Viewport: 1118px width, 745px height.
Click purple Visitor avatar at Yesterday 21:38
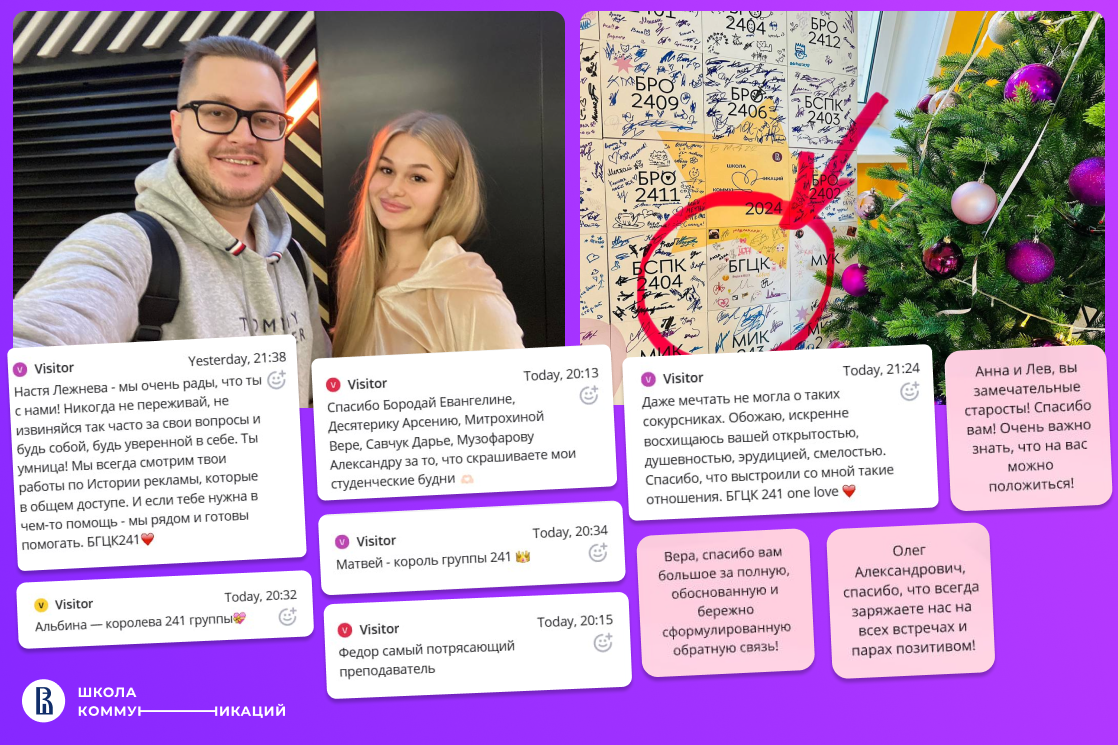20,369
